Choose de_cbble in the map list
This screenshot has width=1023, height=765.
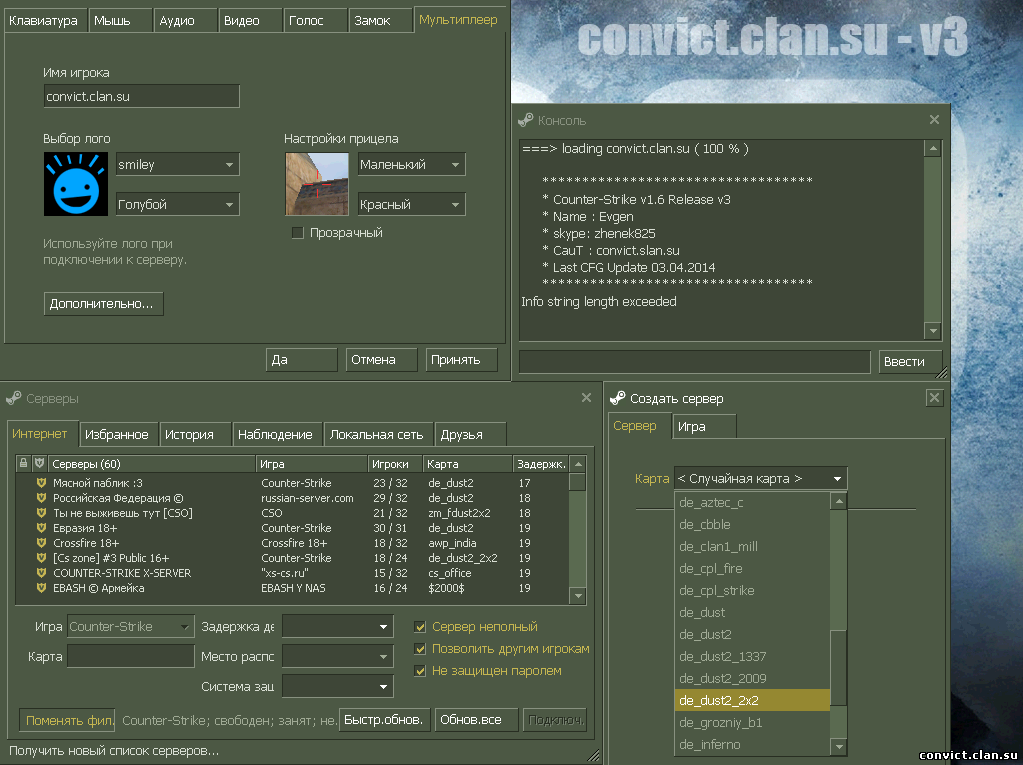coord(752,524)
